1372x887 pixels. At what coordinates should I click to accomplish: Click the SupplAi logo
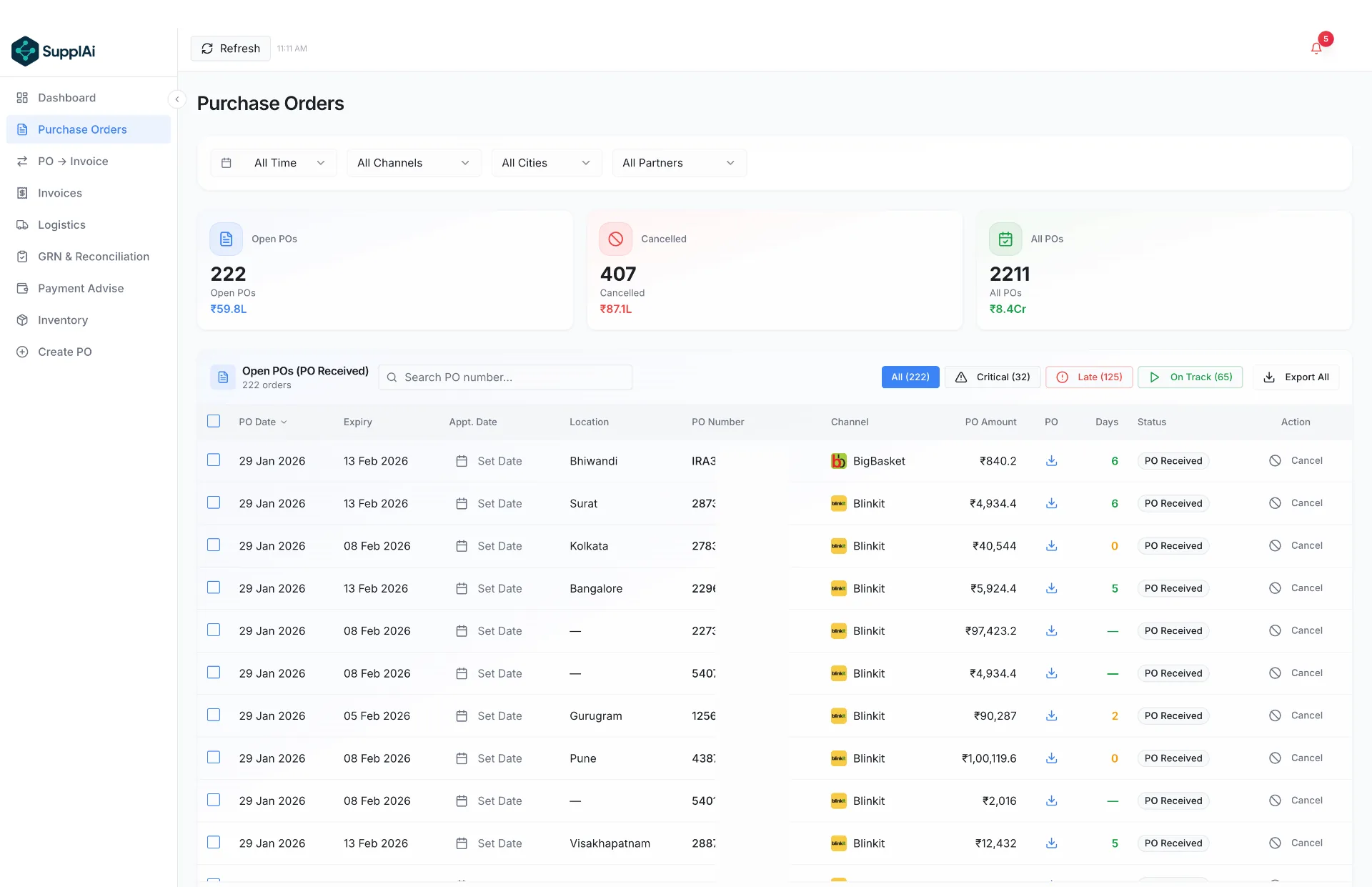click(x=54, y=51)
